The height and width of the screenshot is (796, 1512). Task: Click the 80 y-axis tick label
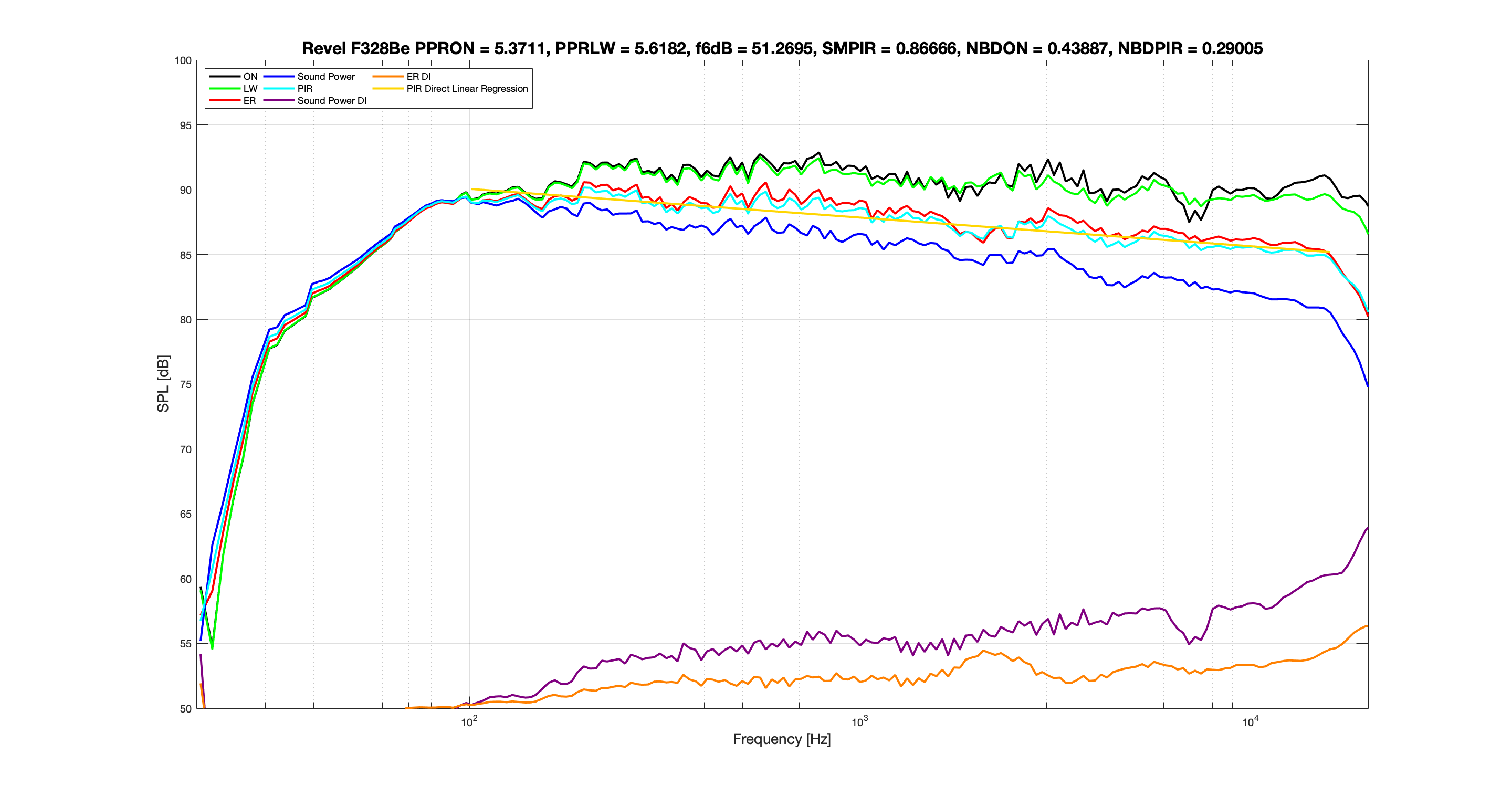pos(185,320)
